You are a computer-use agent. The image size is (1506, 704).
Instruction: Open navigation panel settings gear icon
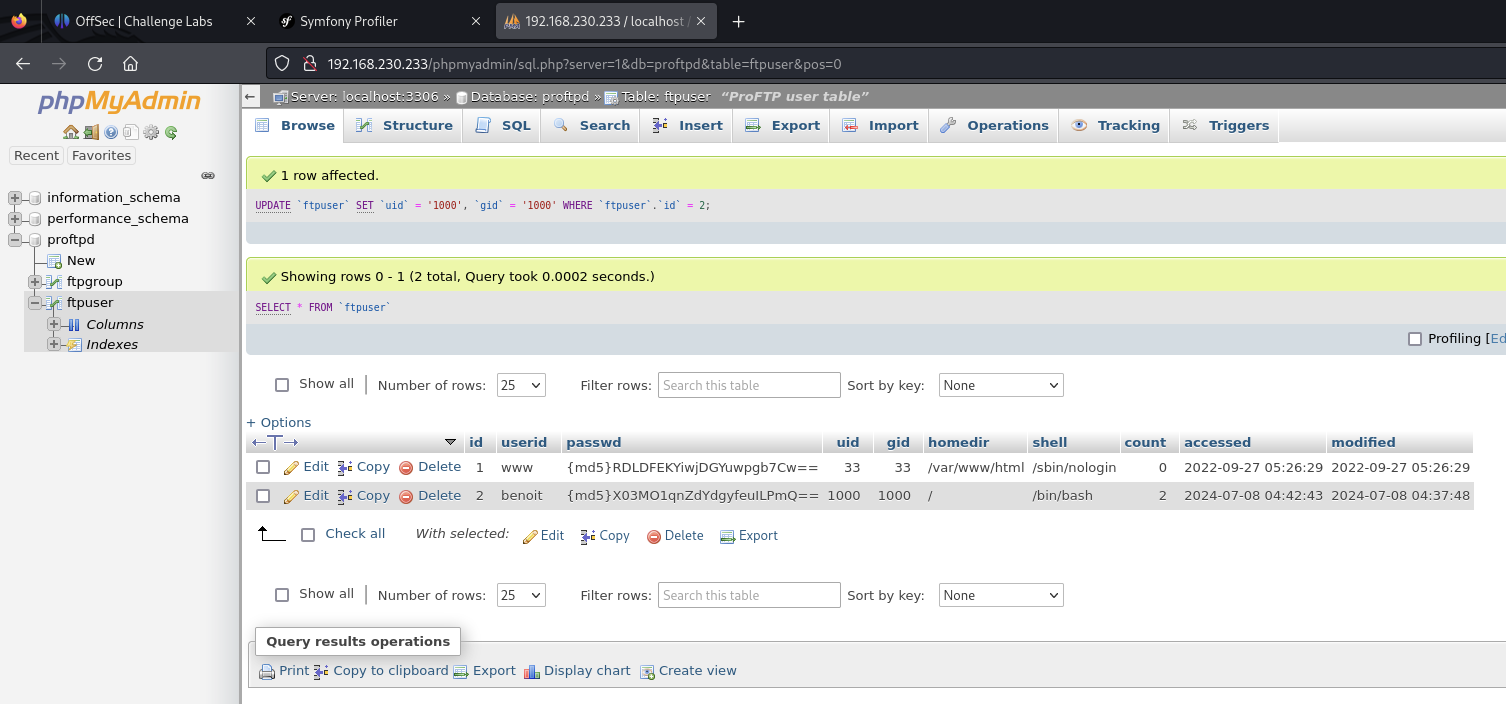(151, 132)
